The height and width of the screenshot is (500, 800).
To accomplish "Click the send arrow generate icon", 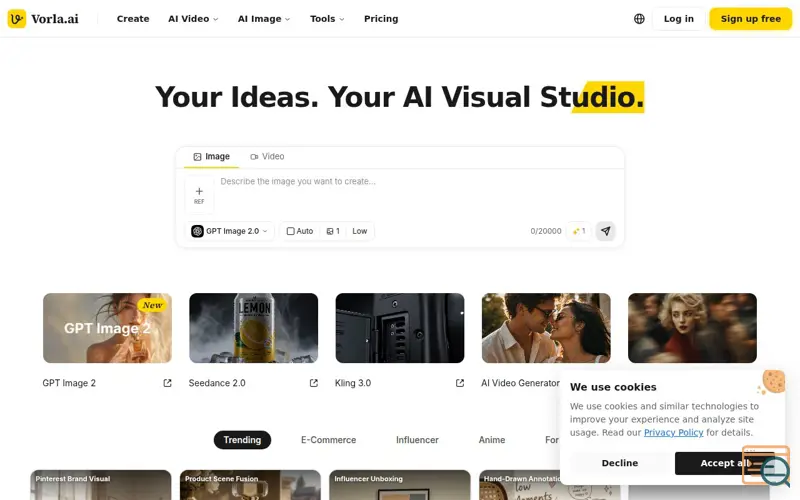I will pos(606,231).
